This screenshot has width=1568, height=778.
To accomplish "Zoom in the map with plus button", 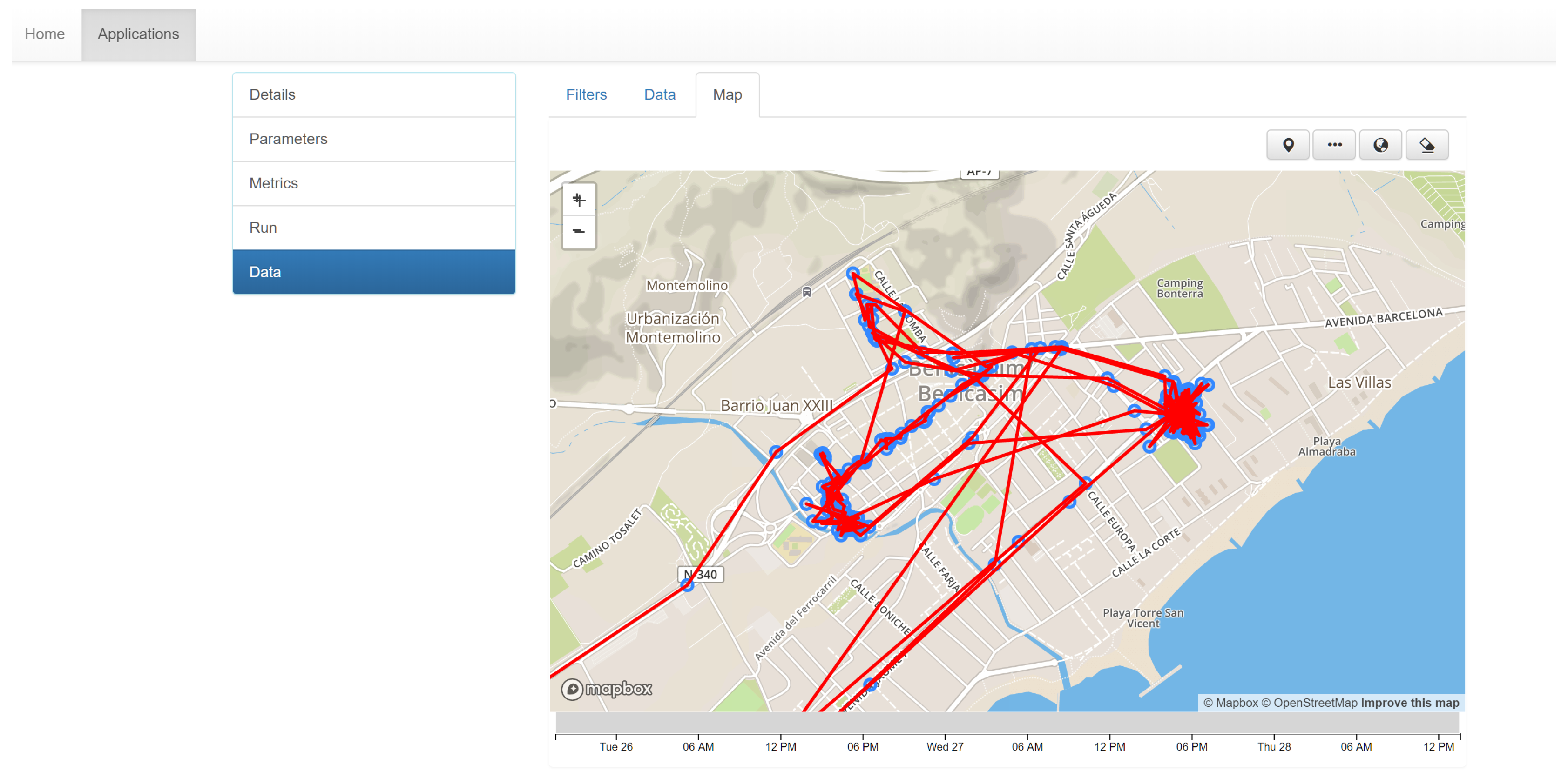I will [579, 200].
